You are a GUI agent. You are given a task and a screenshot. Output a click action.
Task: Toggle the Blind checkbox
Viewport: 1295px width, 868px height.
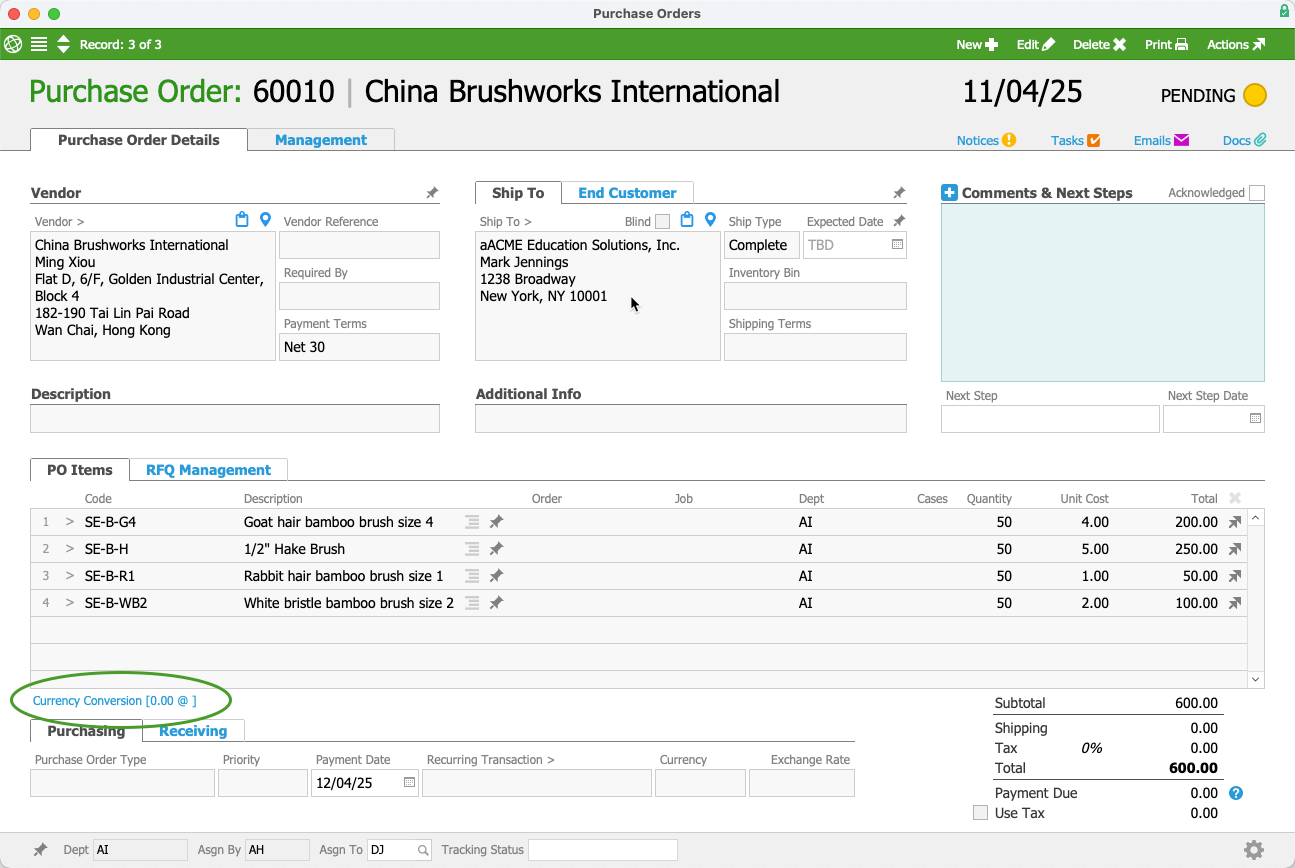(662, 221)
